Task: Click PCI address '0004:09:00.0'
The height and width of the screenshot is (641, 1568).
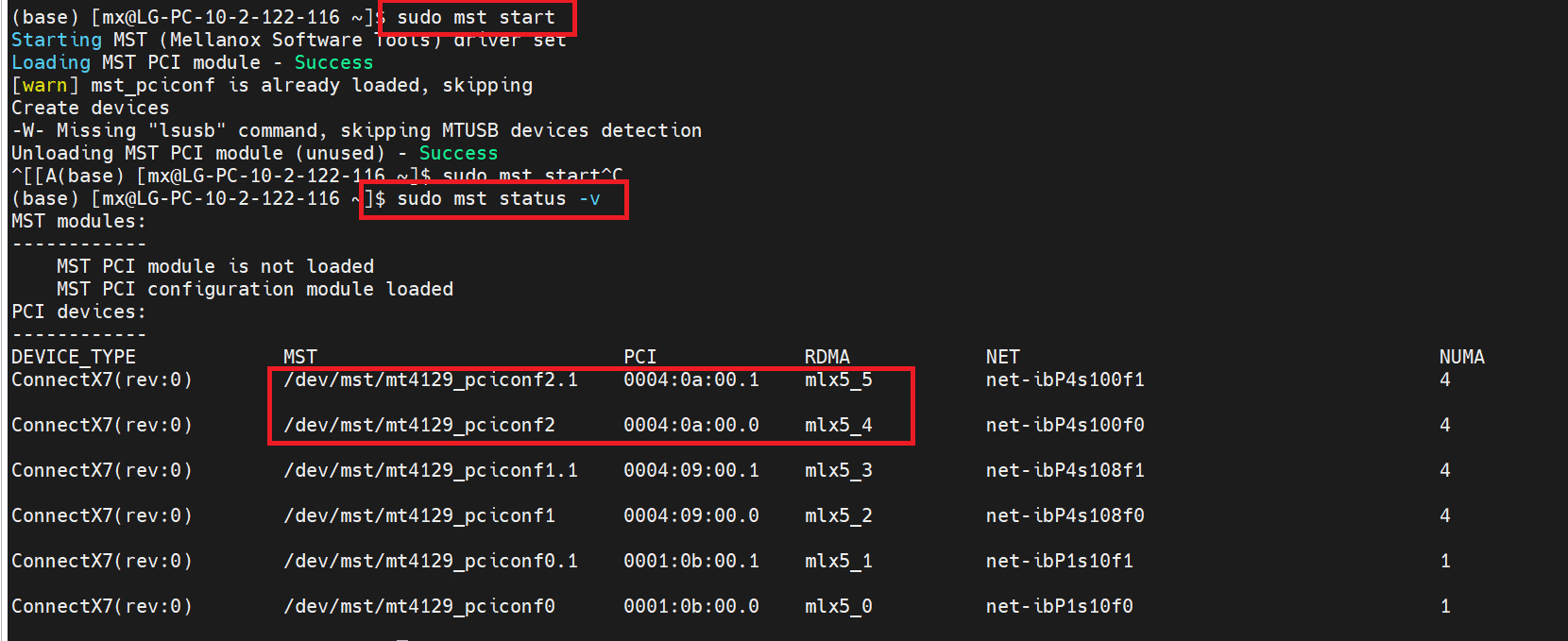Action: [691, 516]
